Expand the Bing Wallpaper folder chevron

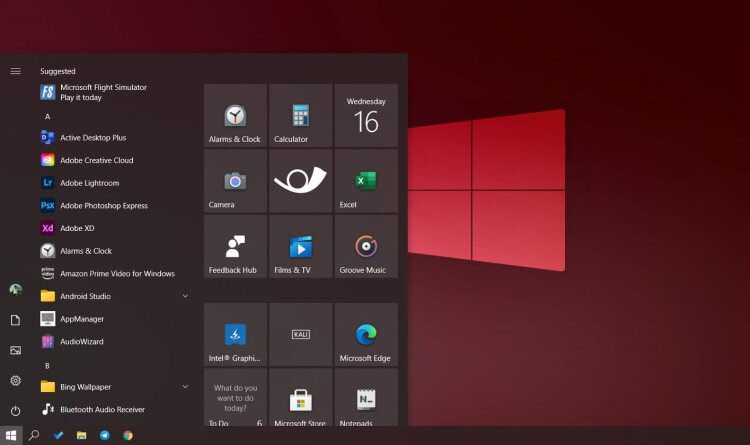coord(185,387)
